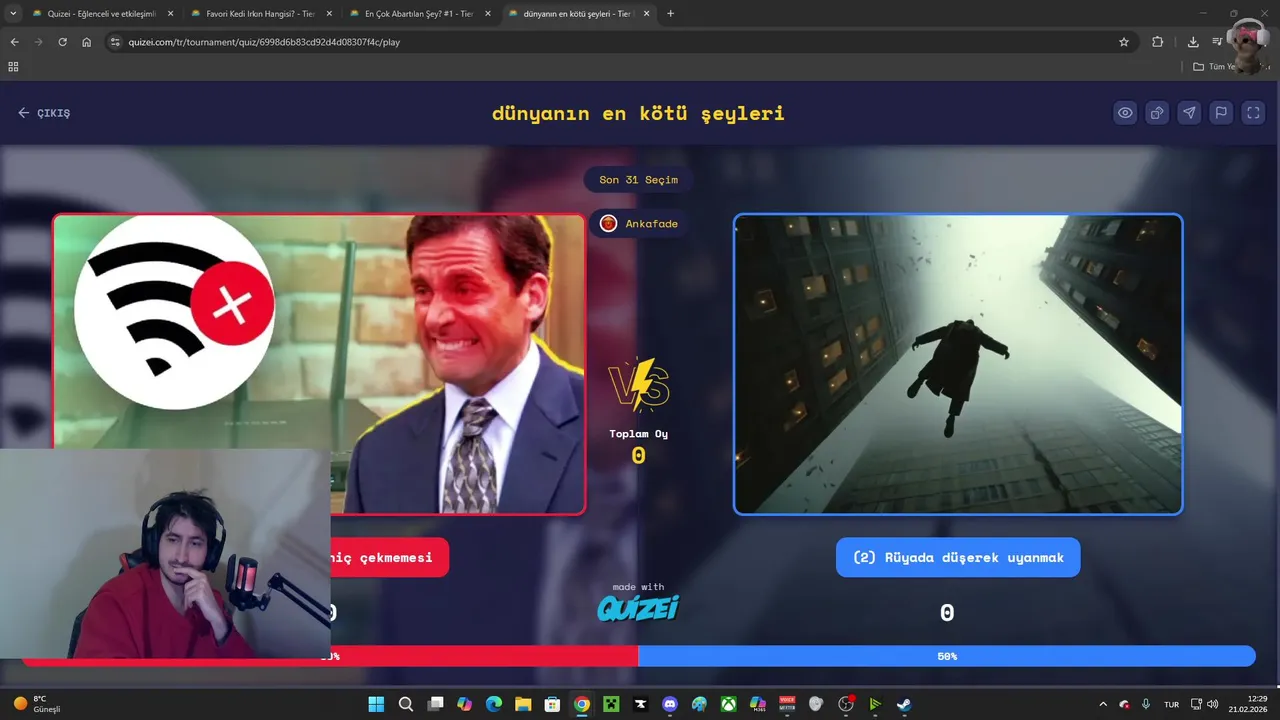Image resolution: width=1280 pixels, height=720 pixels.
Task: Reload the current page
Action: 62,42
